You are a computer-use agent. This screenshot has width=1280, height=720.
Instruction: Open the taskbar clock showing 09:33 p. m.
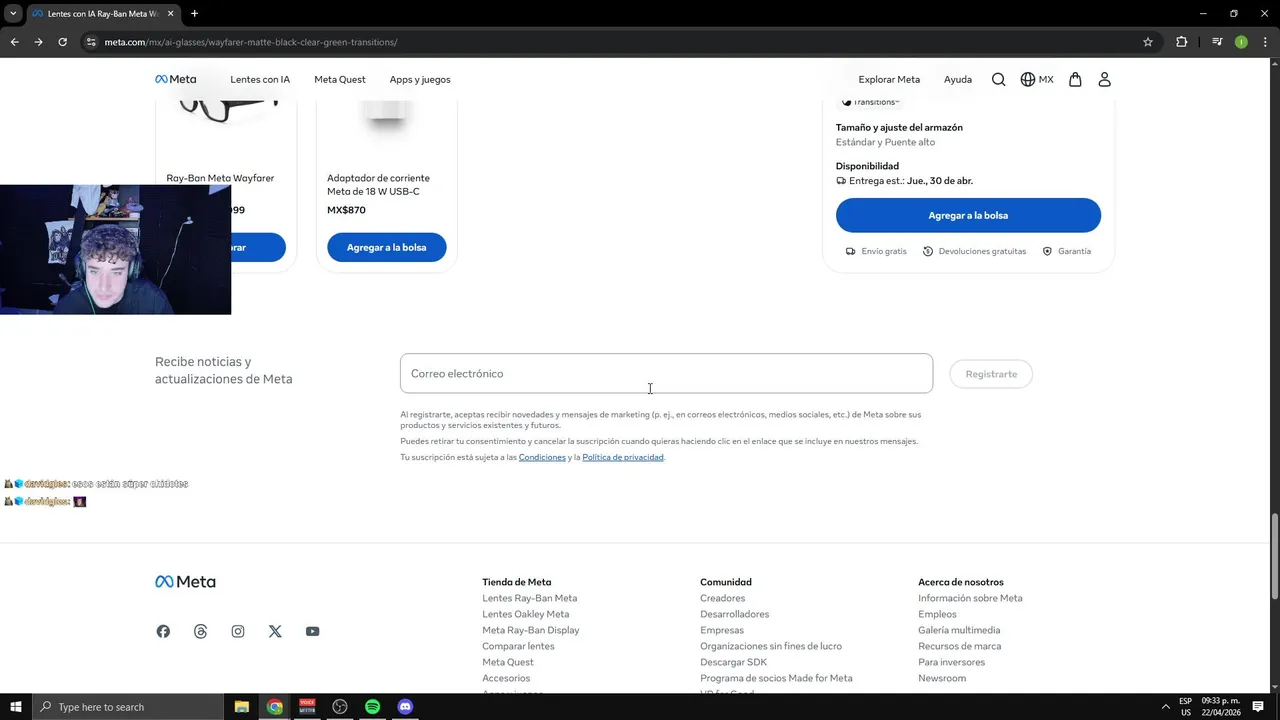point(1219,707)
